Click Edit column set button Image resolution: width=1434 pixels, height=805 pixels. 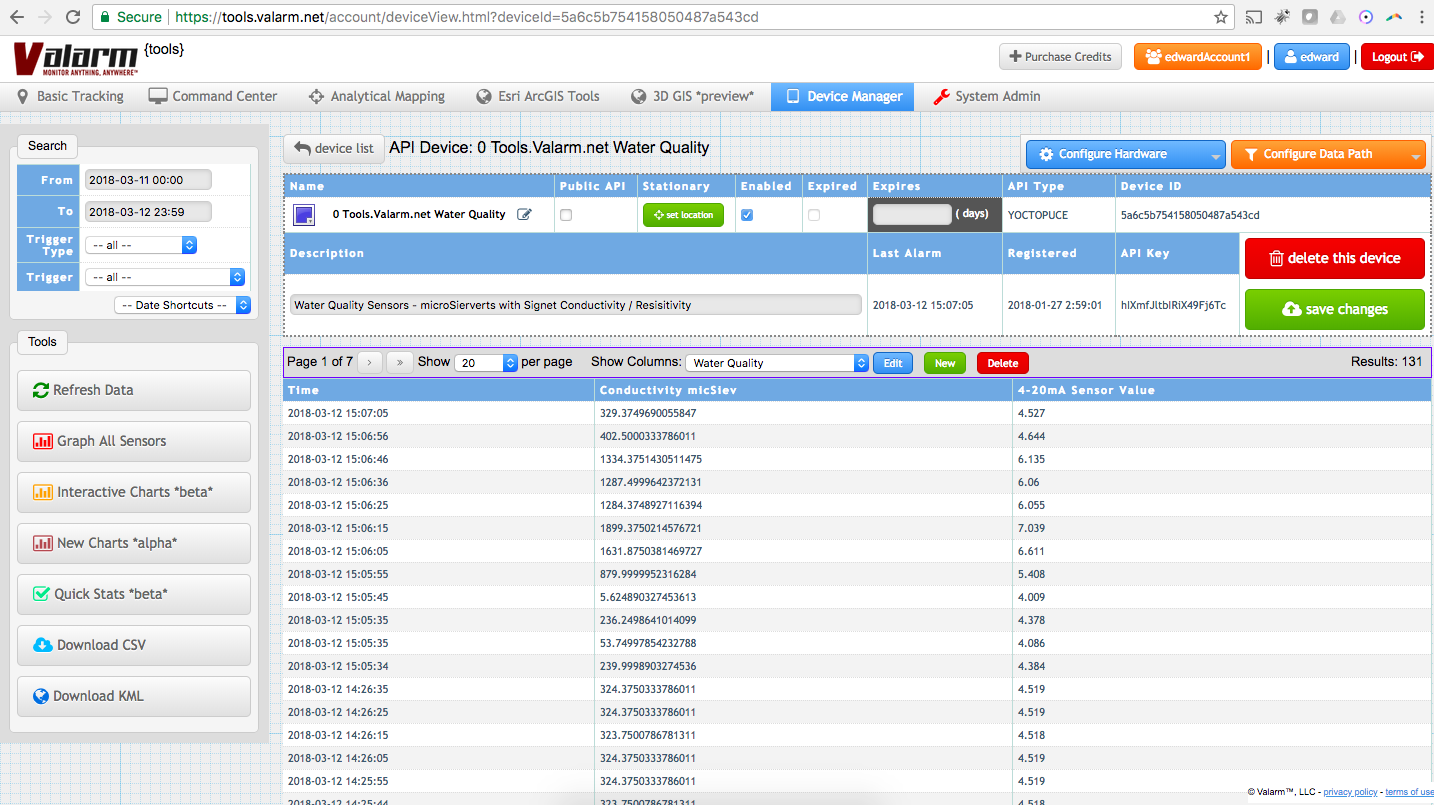pos(893,363)
